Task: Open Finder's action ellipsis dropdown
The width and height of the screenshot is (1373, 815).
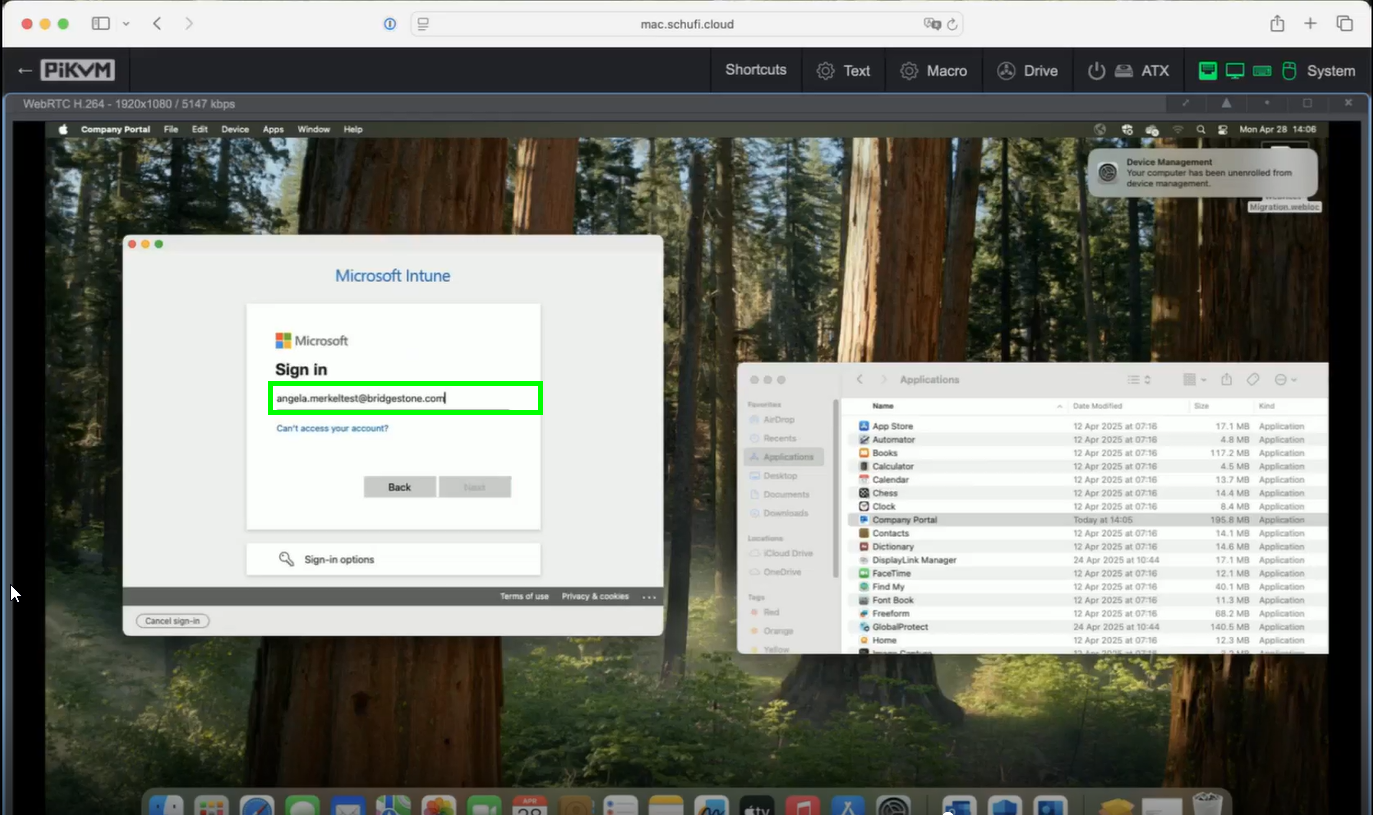Action: pyautogui.click(x=1286, y=380)
